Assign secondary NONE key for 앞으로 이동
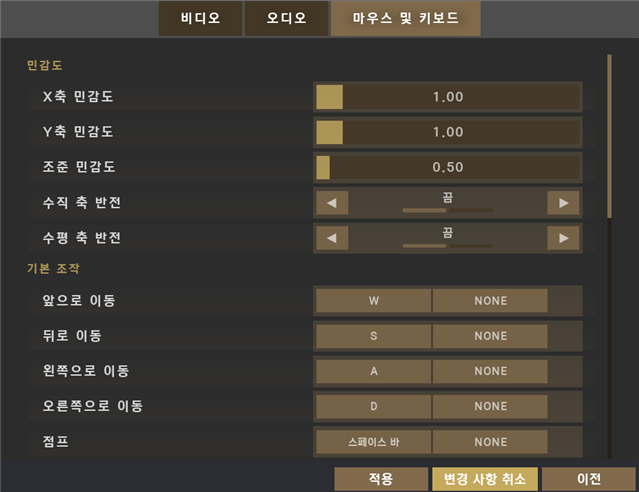Image resolution: width=639 pixels, height=492 pixels. click(x=490, y=301)
